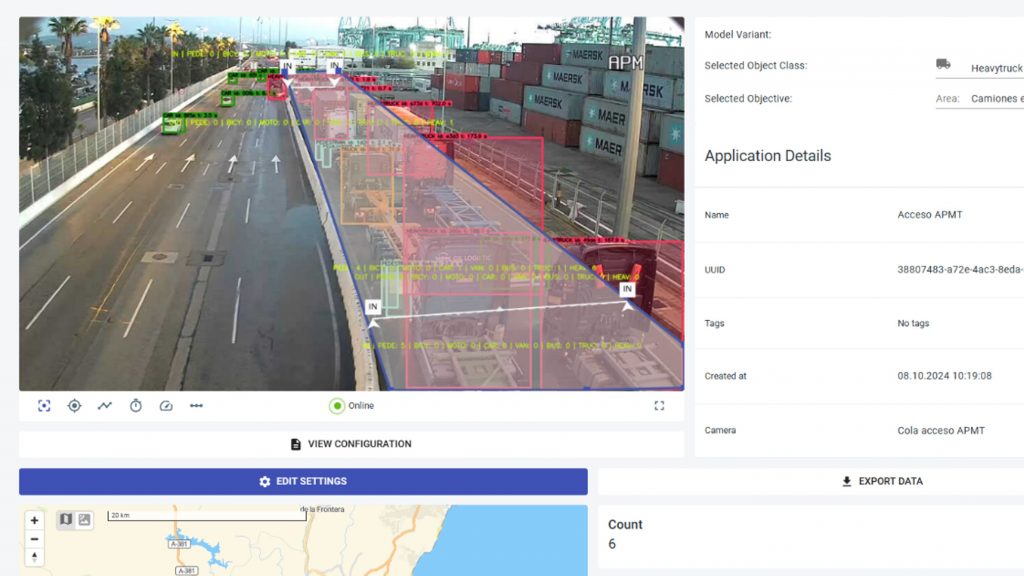Click the Online status indicator

(x=351, y=406)
